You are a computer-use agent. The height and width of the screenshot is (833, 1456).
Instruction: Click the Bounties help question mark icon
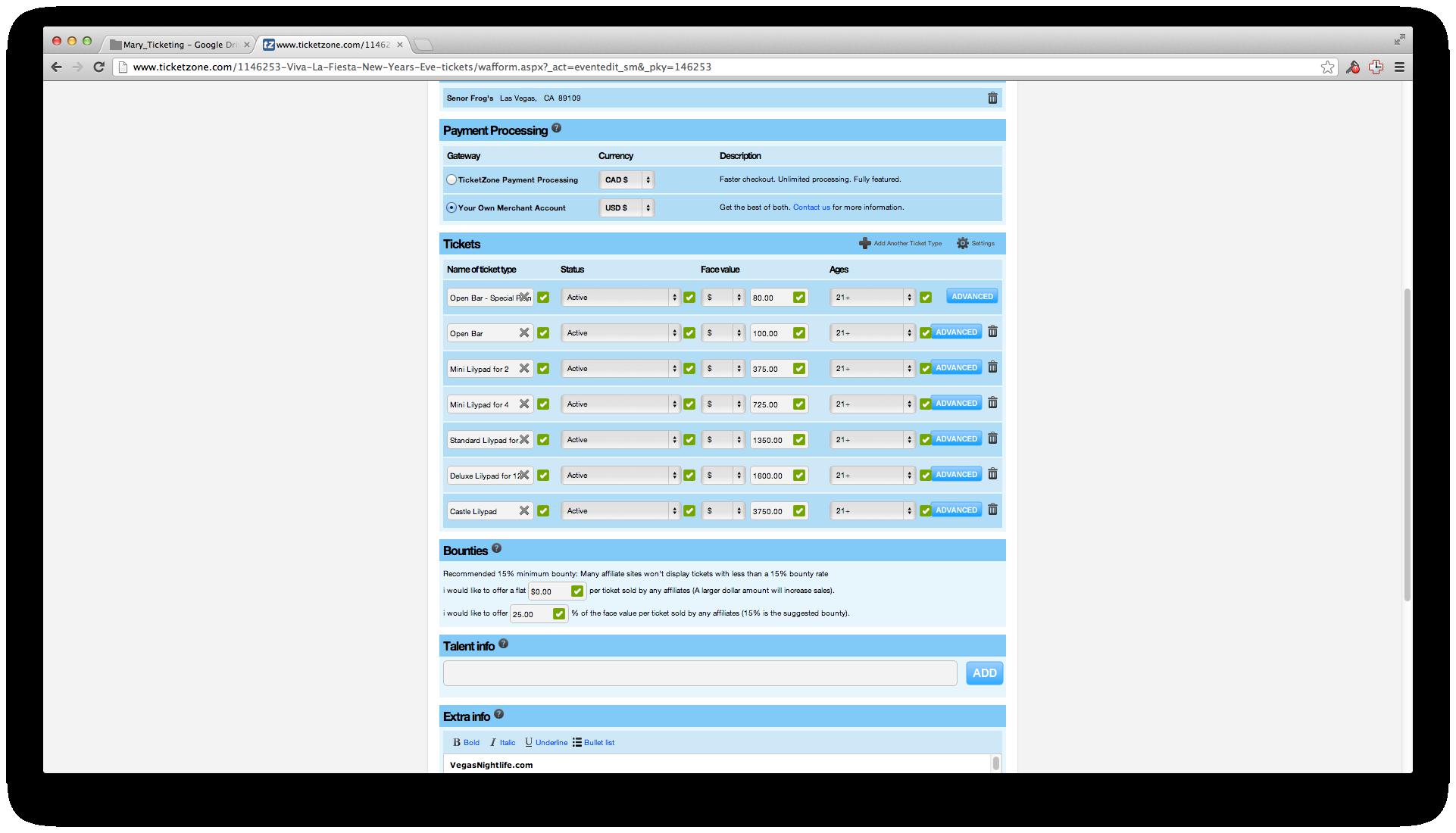click(x=496, y=548)
